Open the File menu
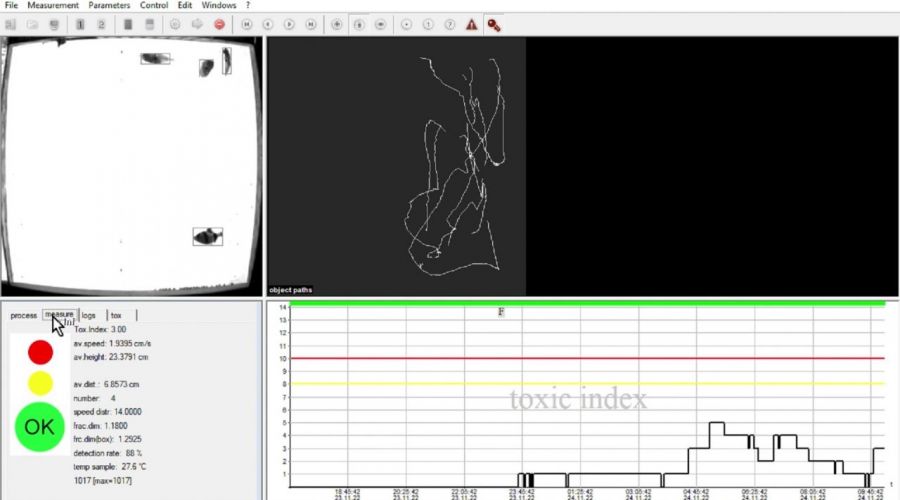900x500 pixels. [11, 5]
